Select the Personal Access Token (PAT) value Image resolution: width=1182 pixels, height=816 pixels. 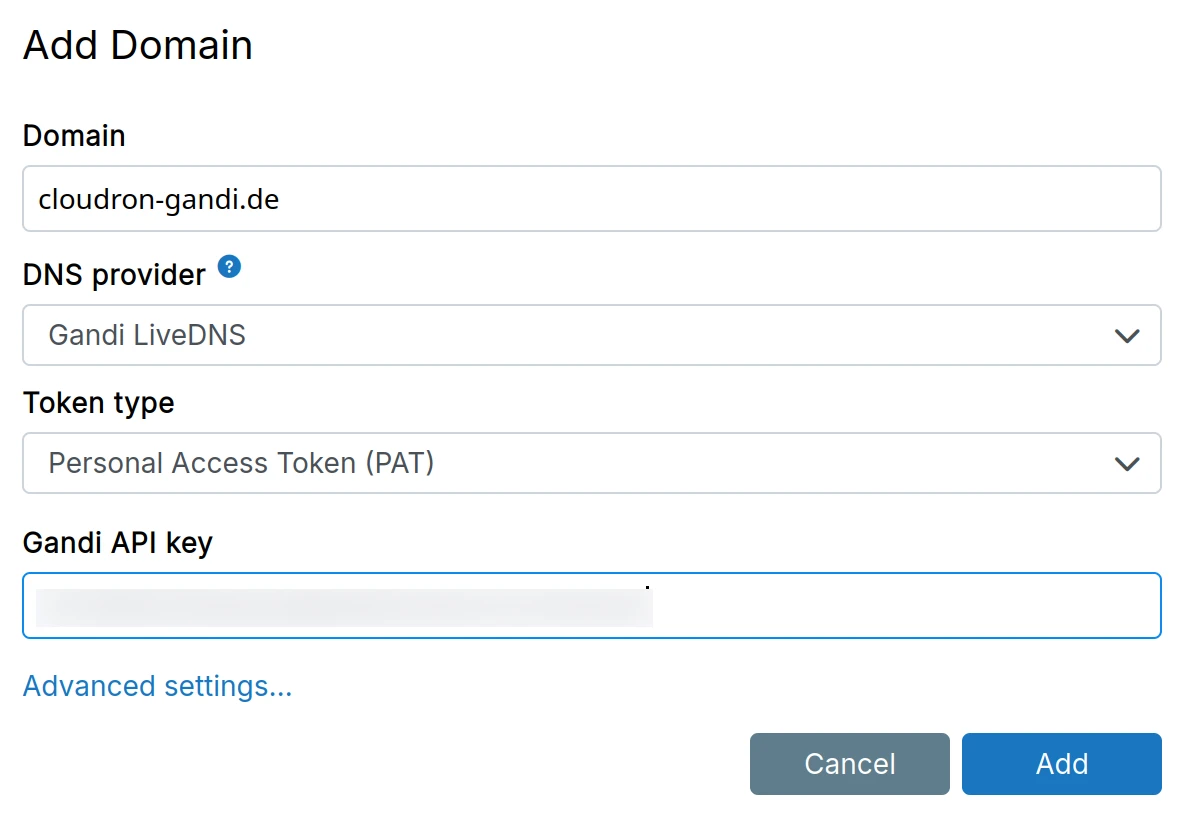[x=241, y=463]
